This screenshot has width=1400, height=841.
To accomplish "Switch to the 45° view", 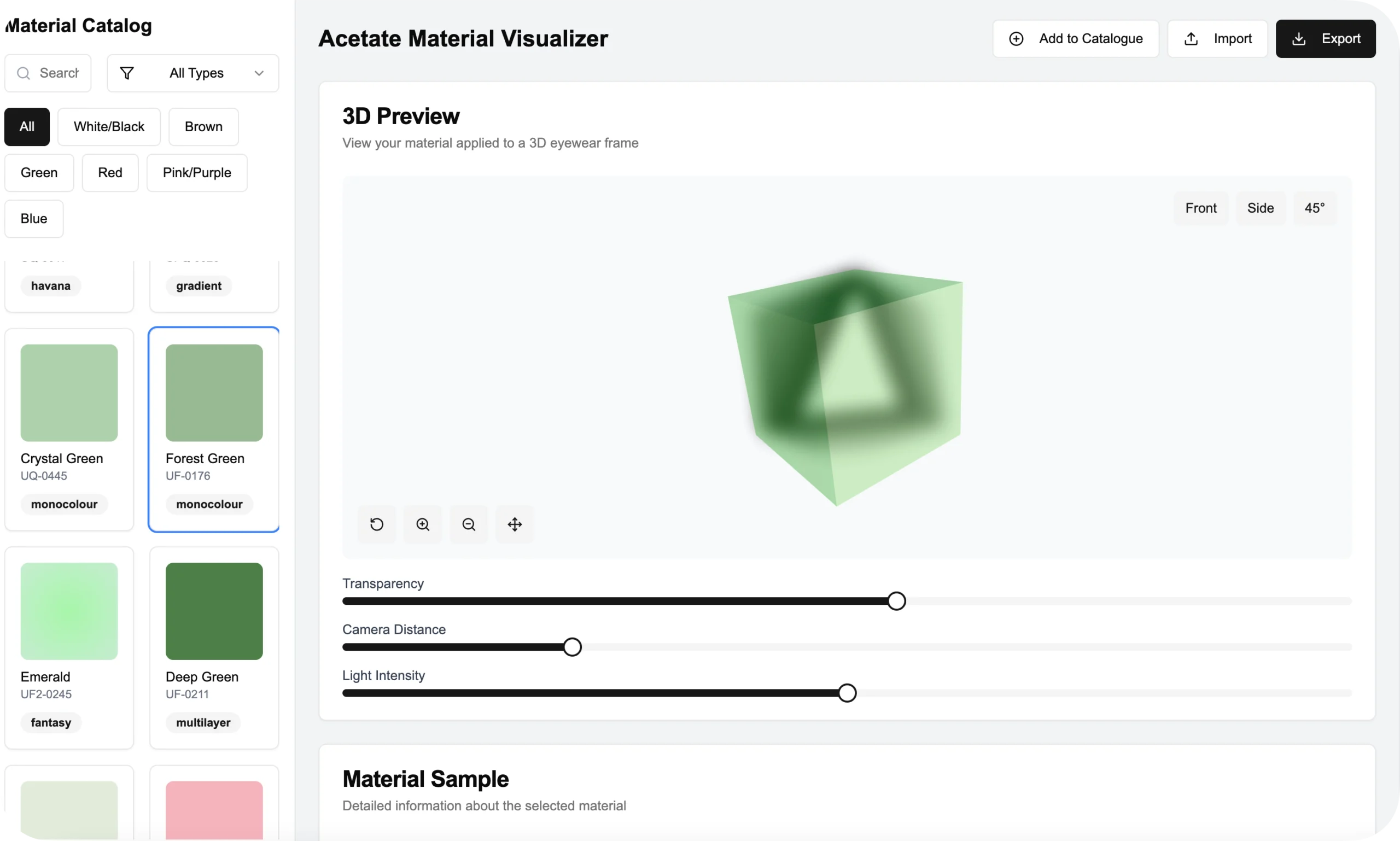I will click(1314, 207).
